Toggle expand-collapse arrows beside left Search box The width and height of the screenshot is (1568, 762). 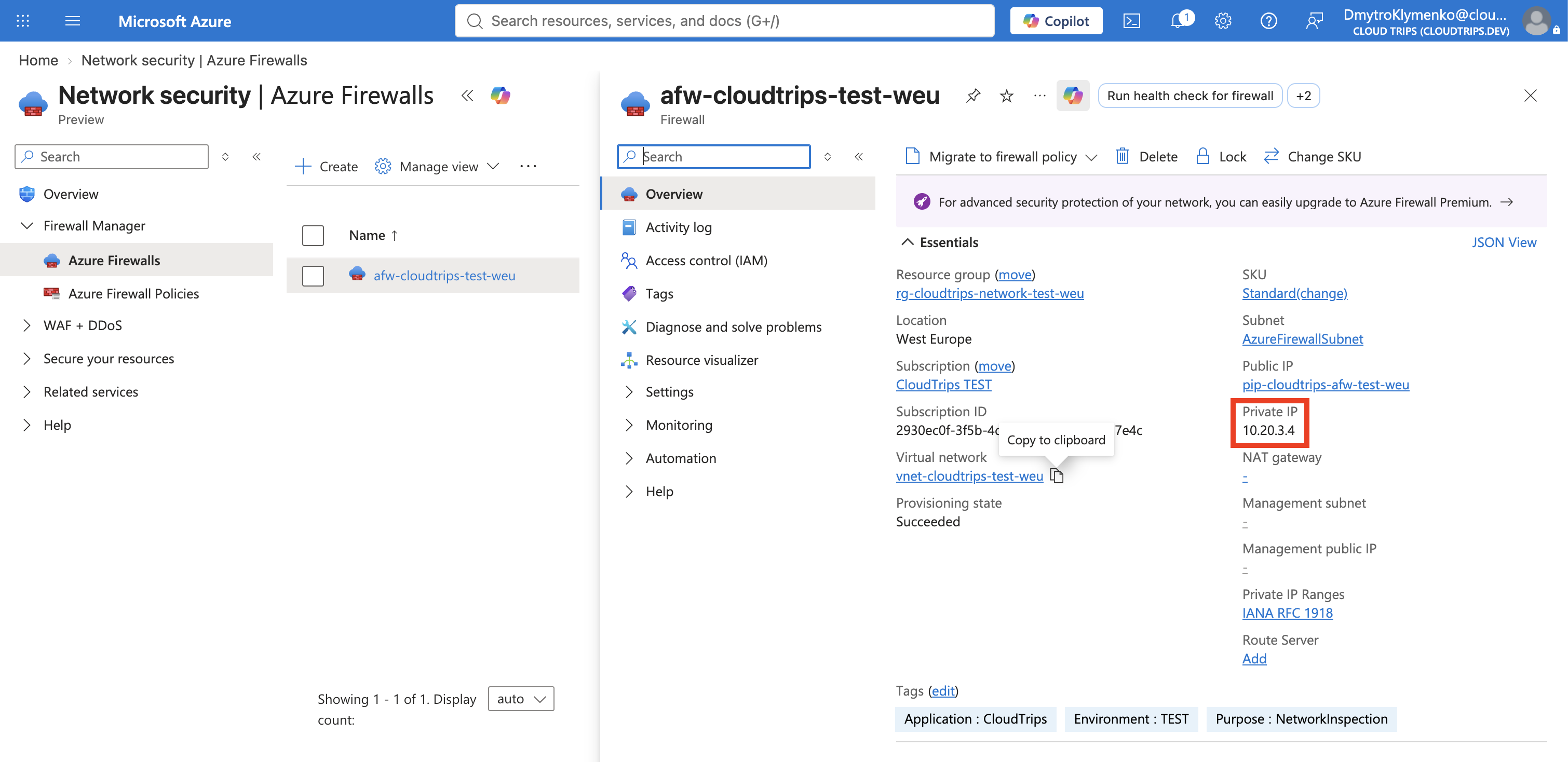point(225,156)
